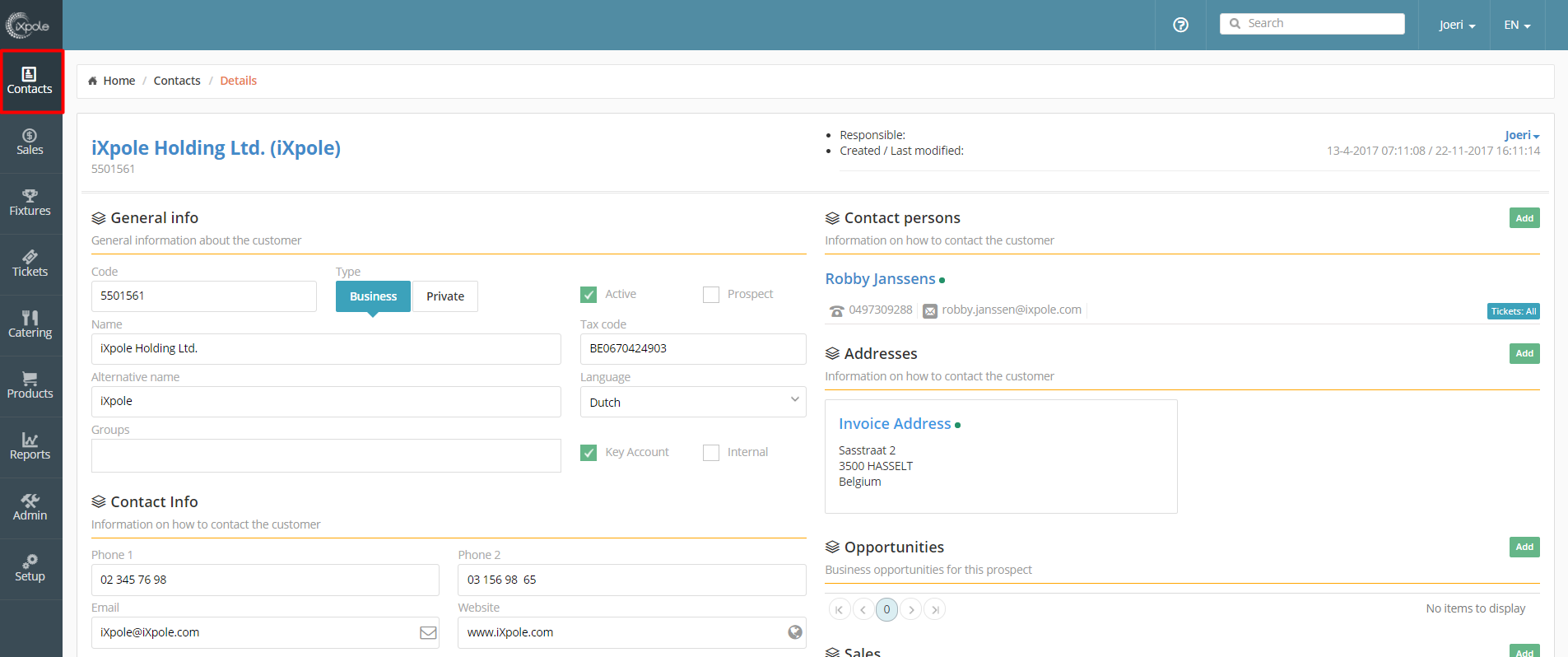Image resolution: width=1568 pixels, height=657 pixels.
Task: Click the Phone 1 input field
Action: point(265,580)
